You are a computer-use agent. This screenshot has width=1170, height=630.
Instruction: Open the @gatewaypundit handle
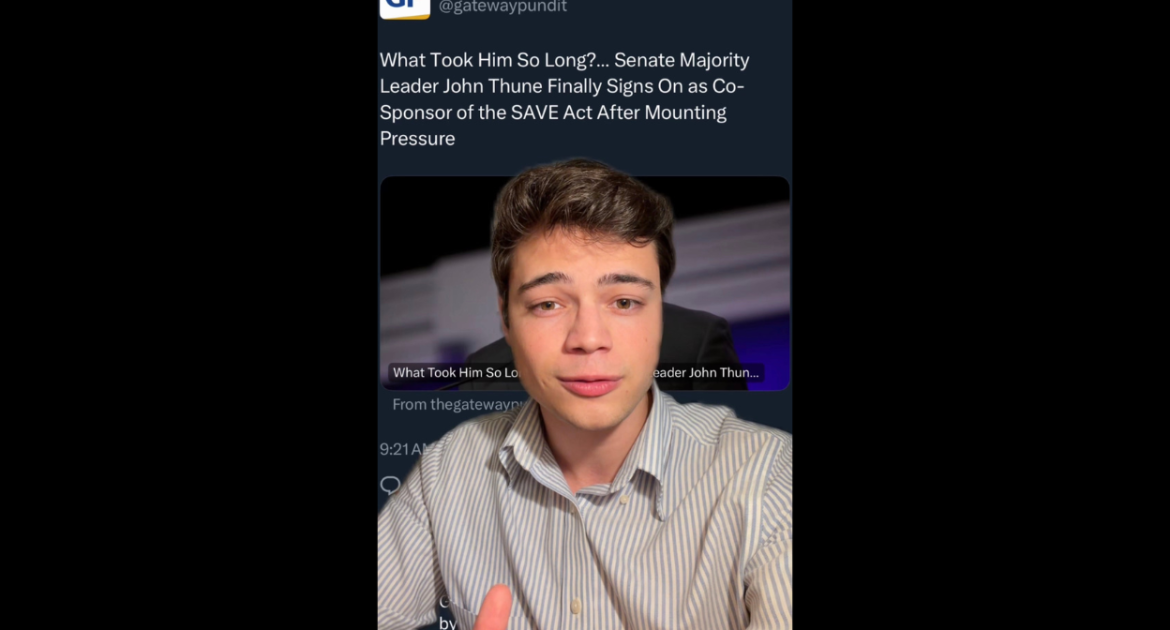pos(502,7)
